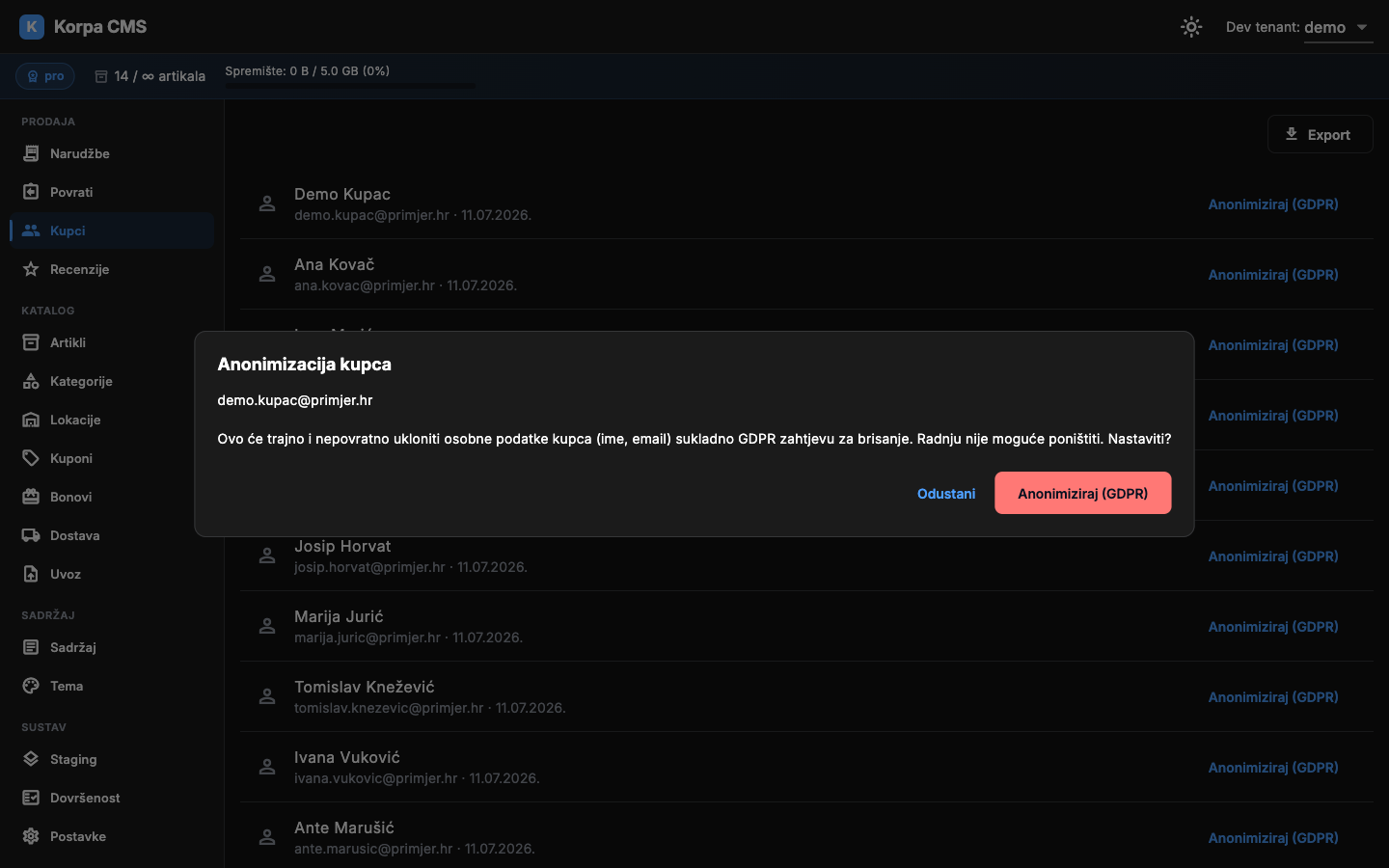The image size is (1389, 868).
Task: Open Povrati in the sidebar
Action: [x=112, y=192]
